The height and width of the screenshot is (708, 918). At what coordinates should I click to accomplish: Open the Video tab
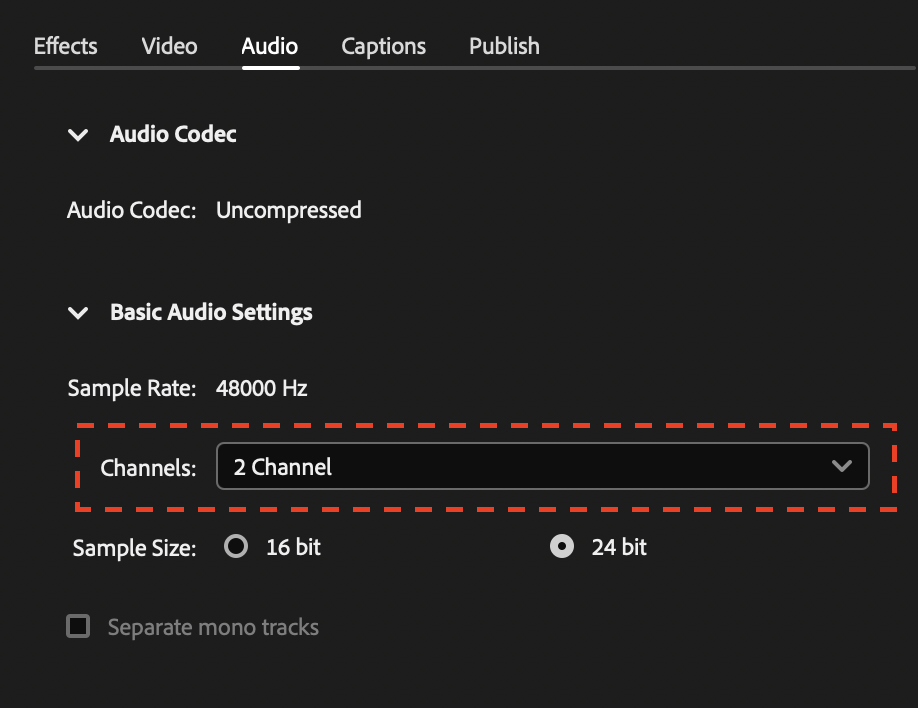click(168, 46)
